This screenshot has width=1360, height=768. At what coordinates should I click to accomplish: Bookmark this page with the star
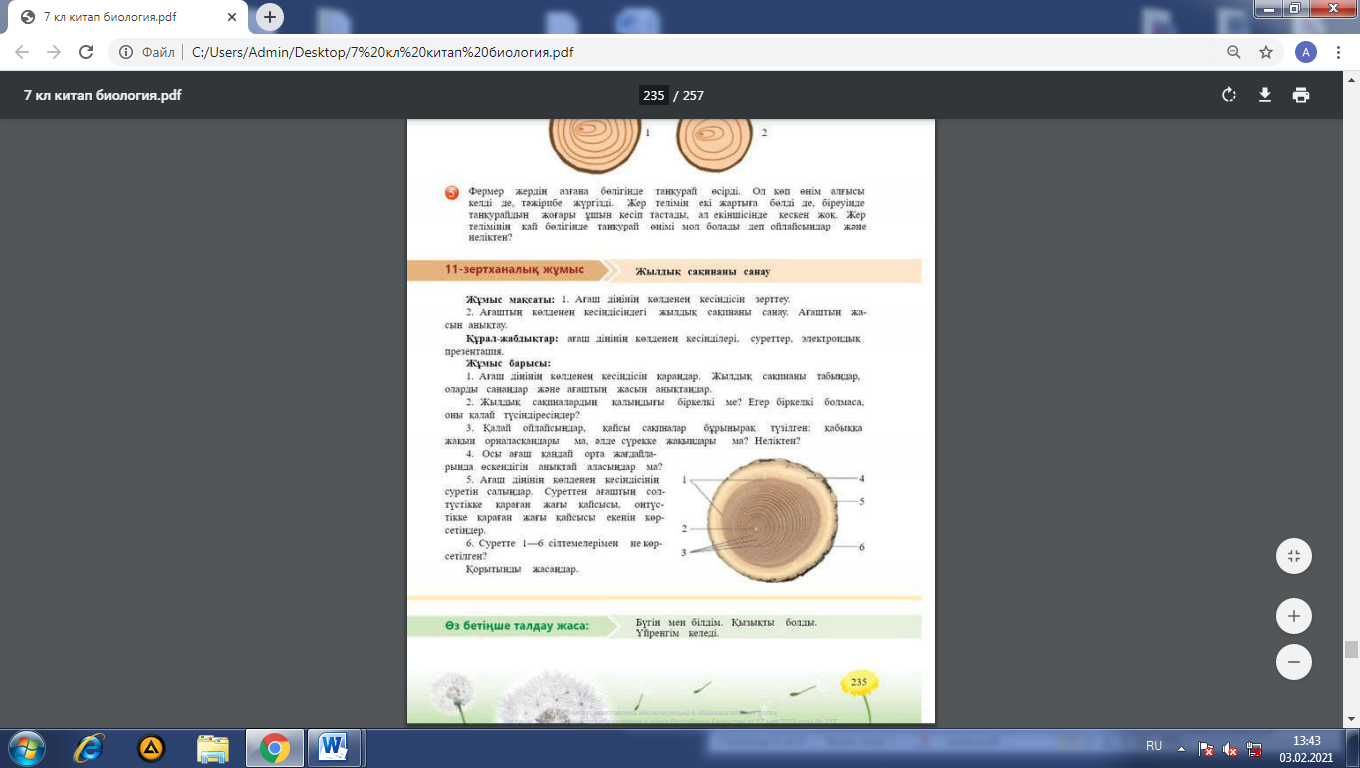point(1266,52)
